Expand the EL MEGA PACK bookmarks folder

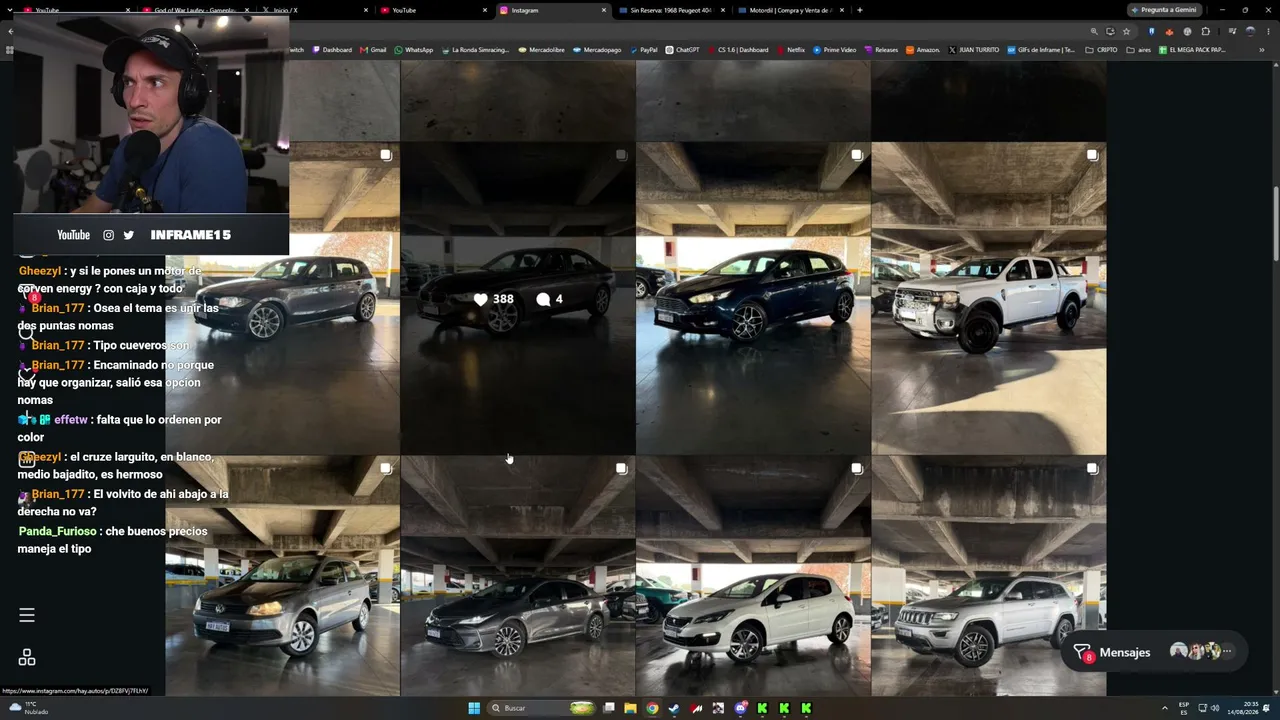tap(1191, 50)
